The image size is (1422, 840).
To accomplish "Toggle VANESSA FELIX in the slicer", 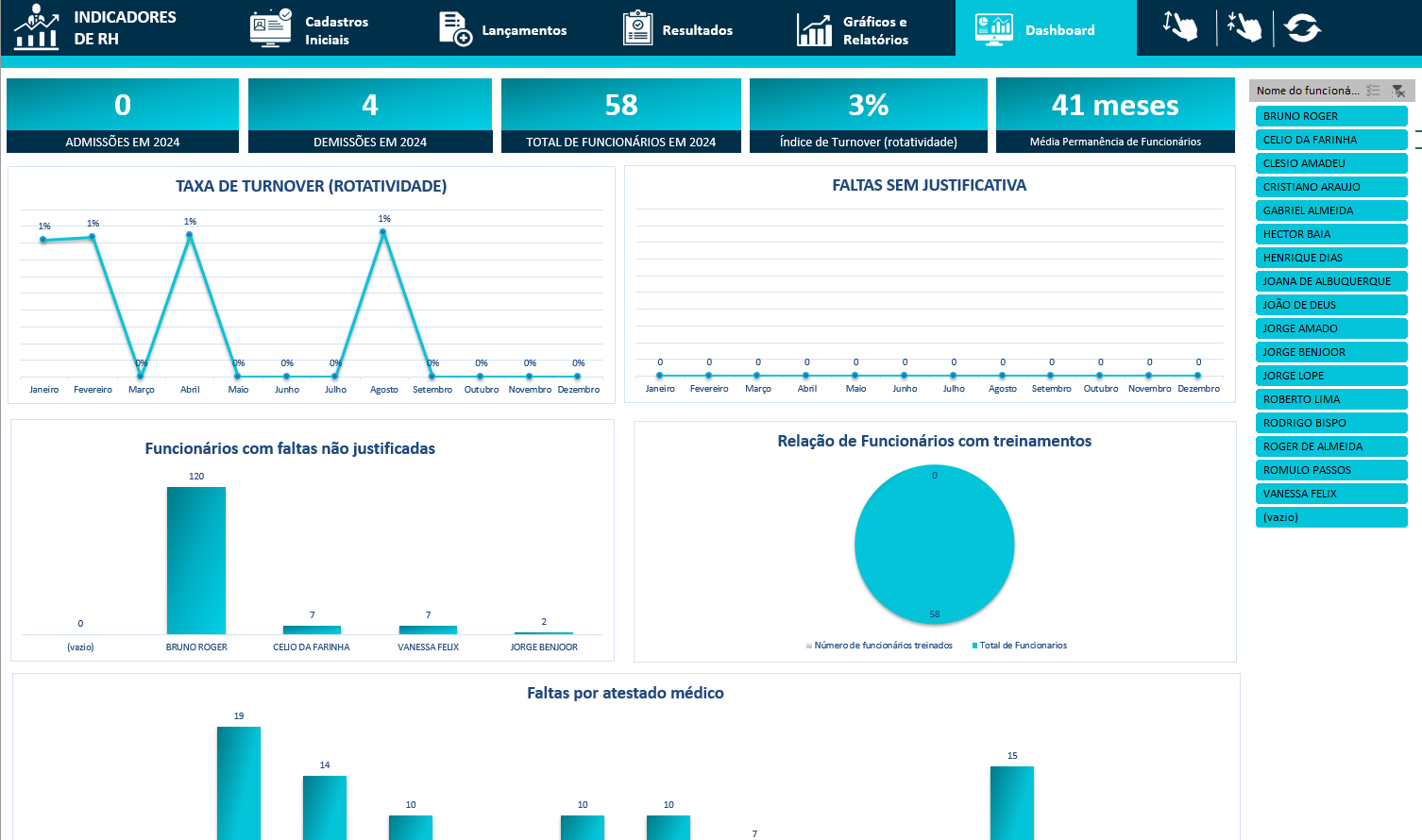I will pyautogui.click(x=1330, y=494).
